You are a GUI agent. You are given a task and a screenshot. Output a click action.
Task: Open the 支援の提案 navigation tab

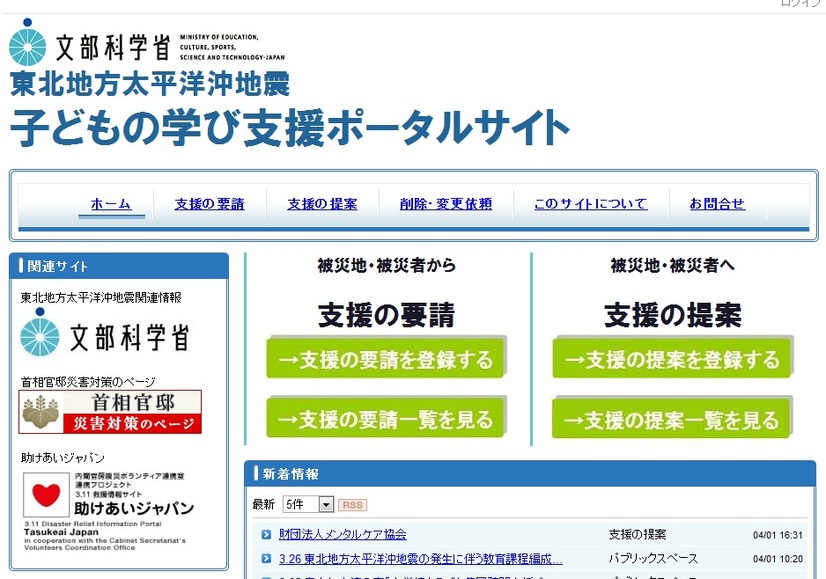pos(322,204)
